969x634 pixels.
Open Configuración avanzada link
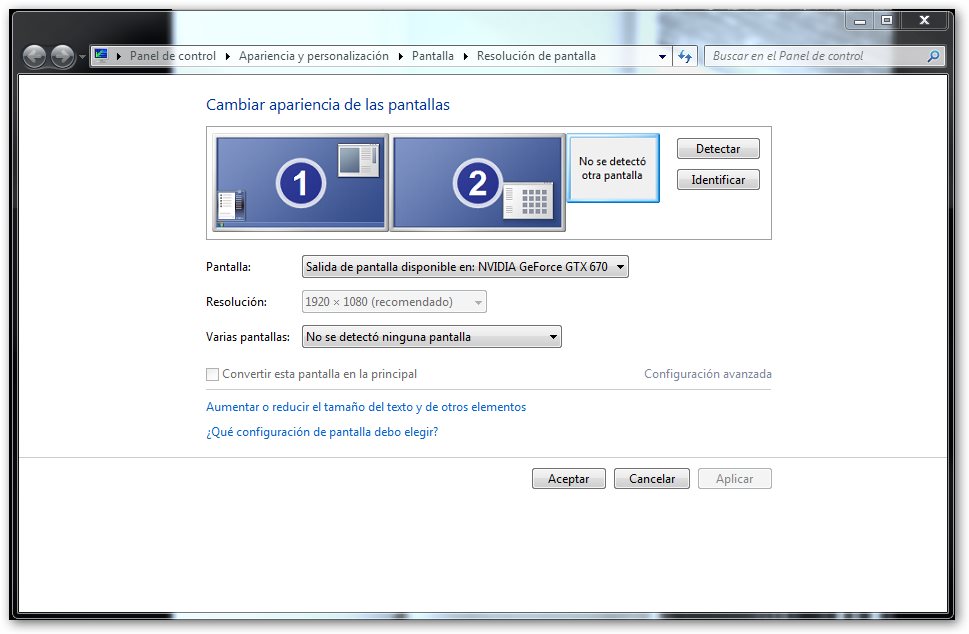click(x=708, y=374)
